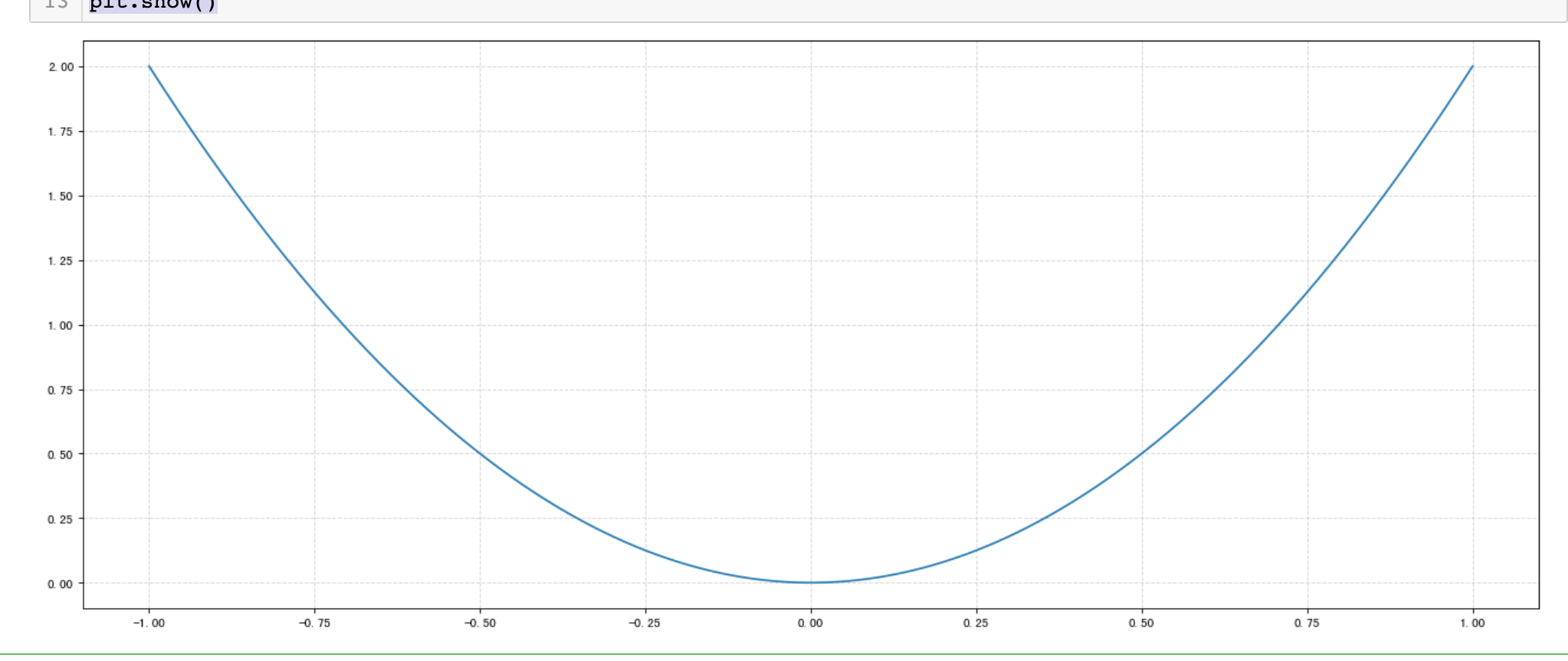This screenshot has height=661, width=1568.
Task: Click the x-axis label 0.25
Action: (x=976, y=623)
